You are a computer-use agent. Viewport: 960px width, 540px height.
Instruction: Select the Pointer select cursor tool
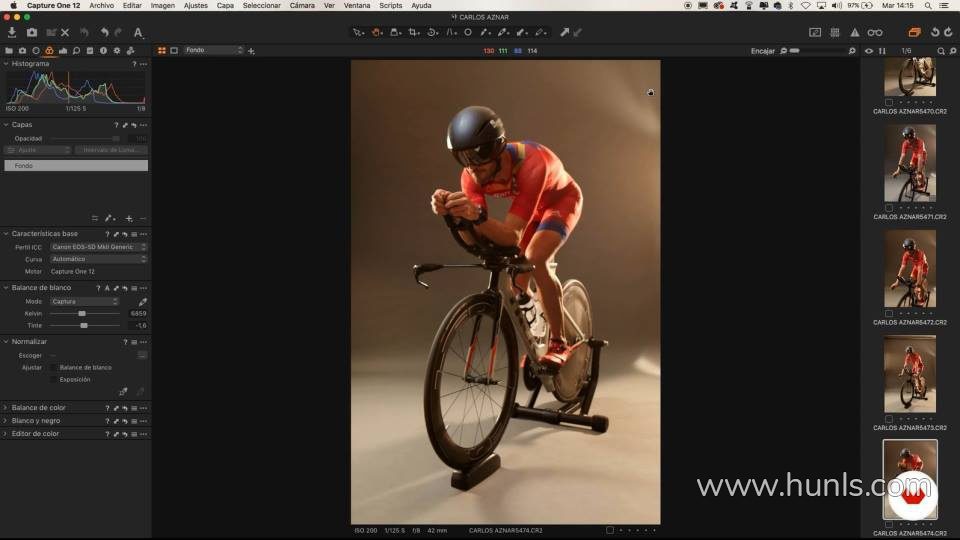358,32
